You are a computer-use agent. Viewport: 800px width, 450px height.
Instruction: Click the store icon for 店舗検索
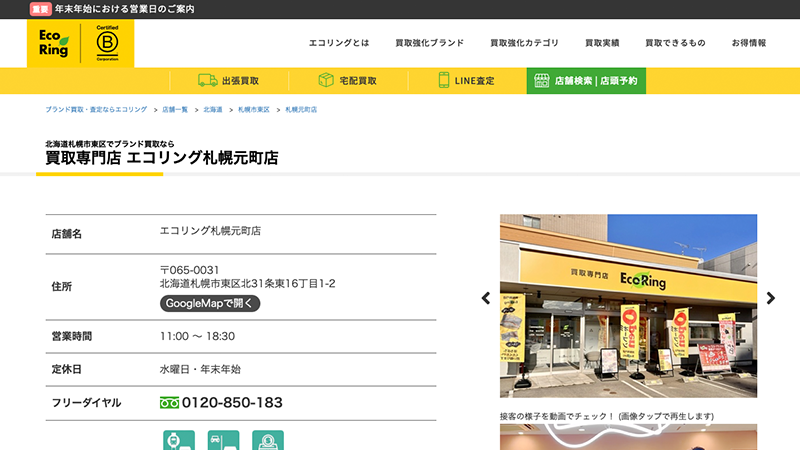[541, 80]
